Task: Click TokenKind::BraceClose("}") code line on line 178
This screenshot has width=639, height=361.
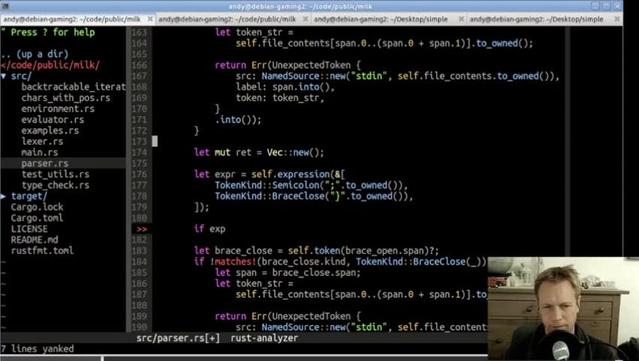Action: 314,196
